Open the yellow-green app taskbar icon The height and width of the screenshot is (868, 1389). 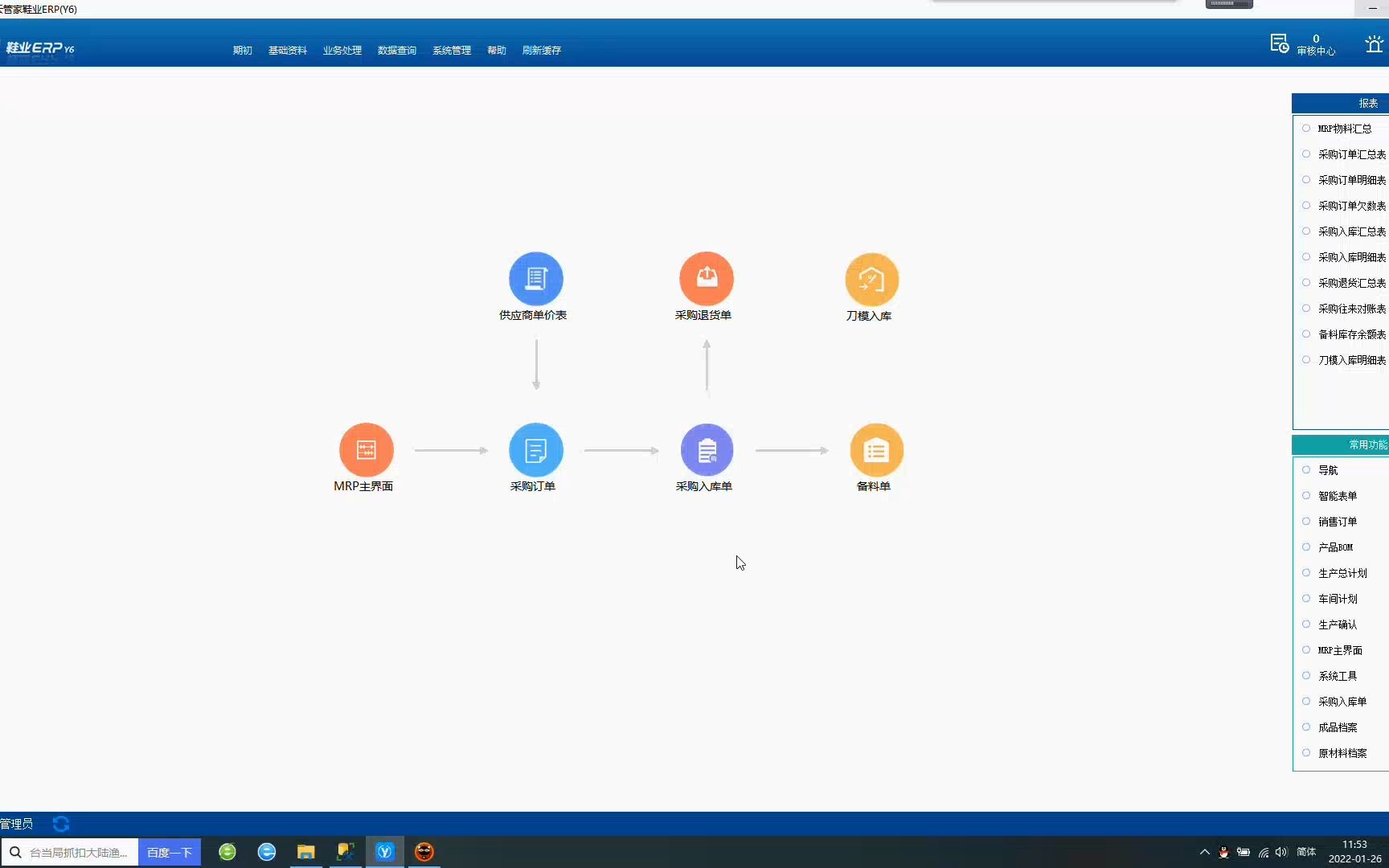pos(346,852)
